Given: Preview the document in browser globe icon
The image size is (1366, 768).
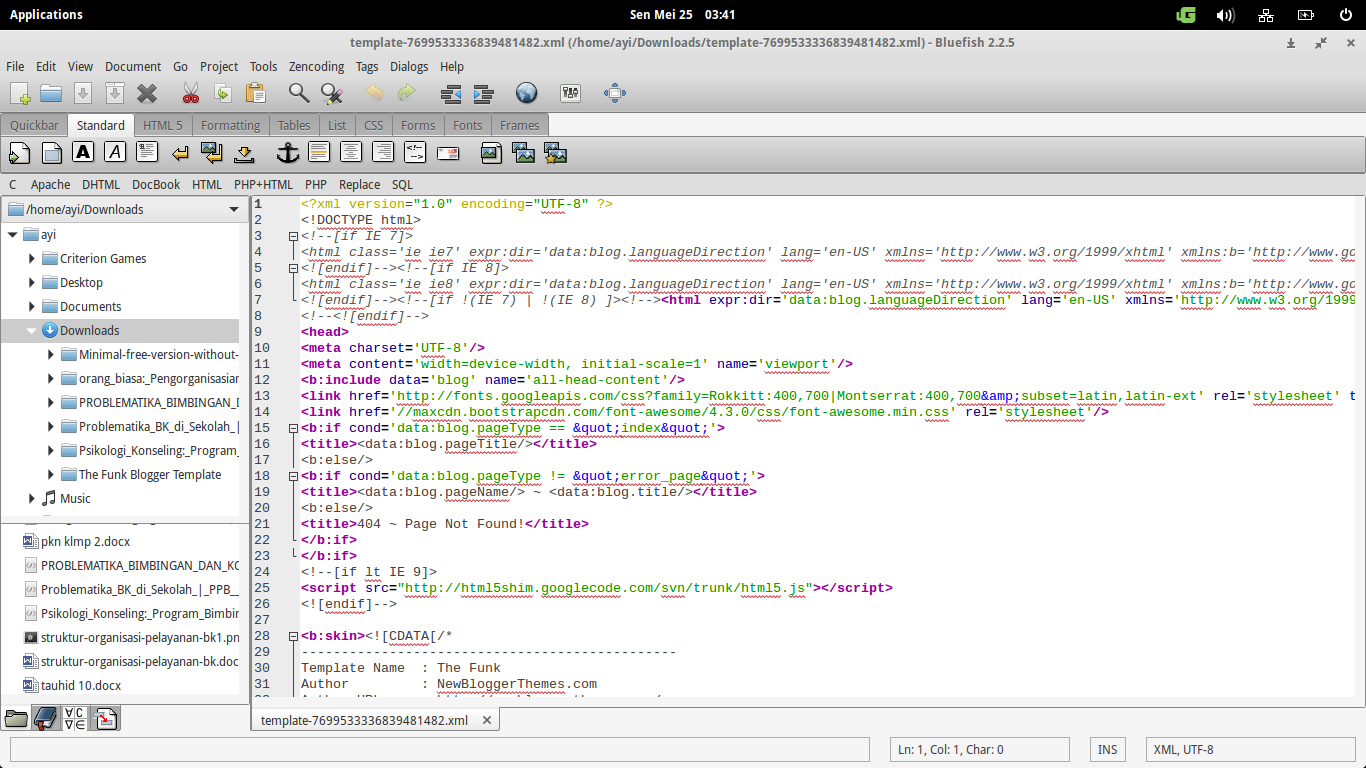Looking at the screenshot, I should point(527,93).
